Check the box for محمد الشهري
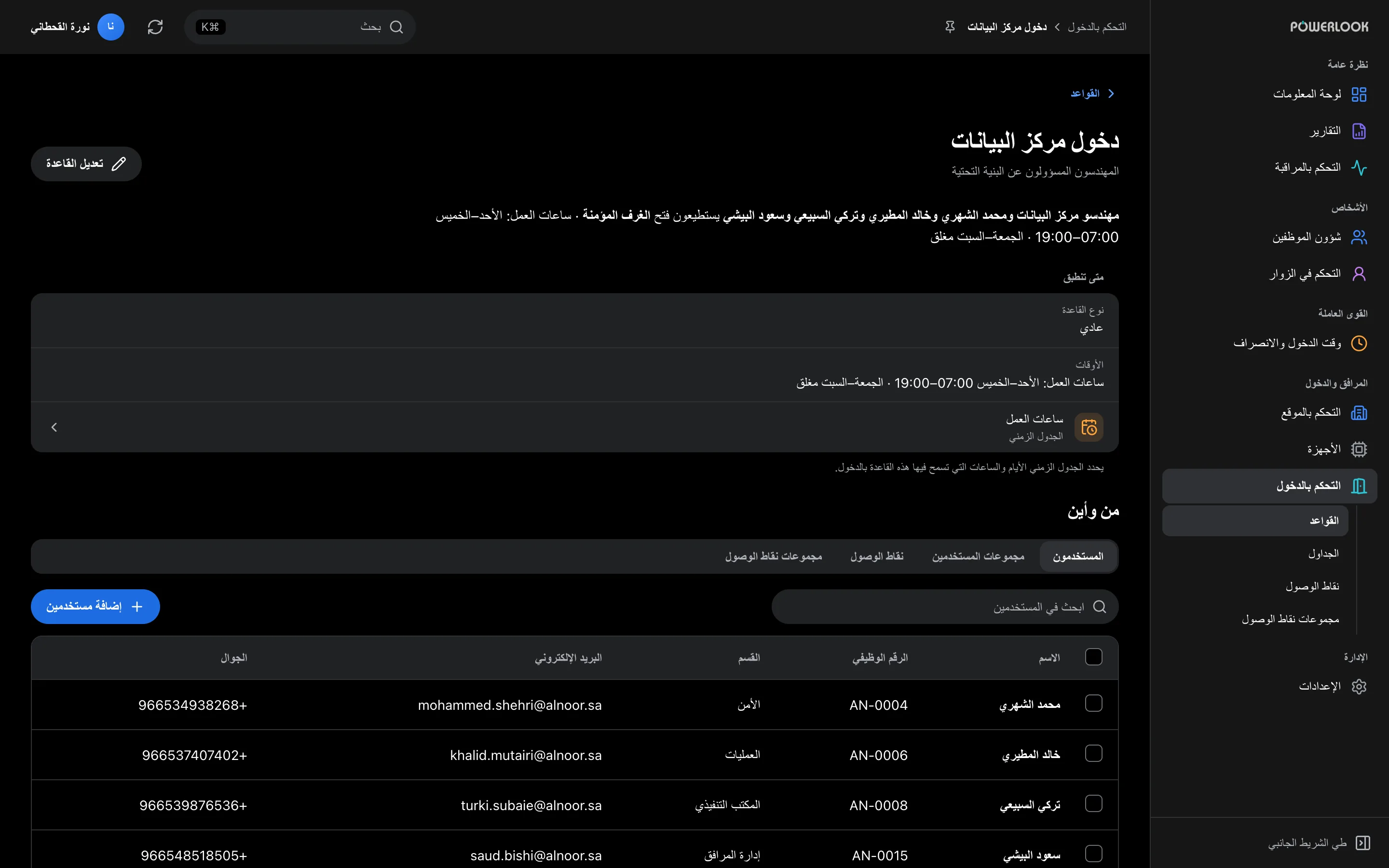Image resolution: width=1389 pixels, height=868 pixels. click(x=1093, y=703)
